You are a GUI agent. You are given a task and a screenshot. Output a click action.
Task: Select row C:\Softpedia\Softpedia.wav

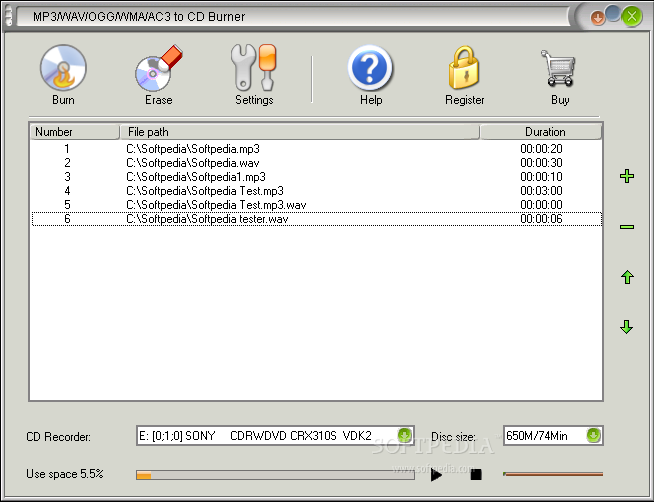317,163
